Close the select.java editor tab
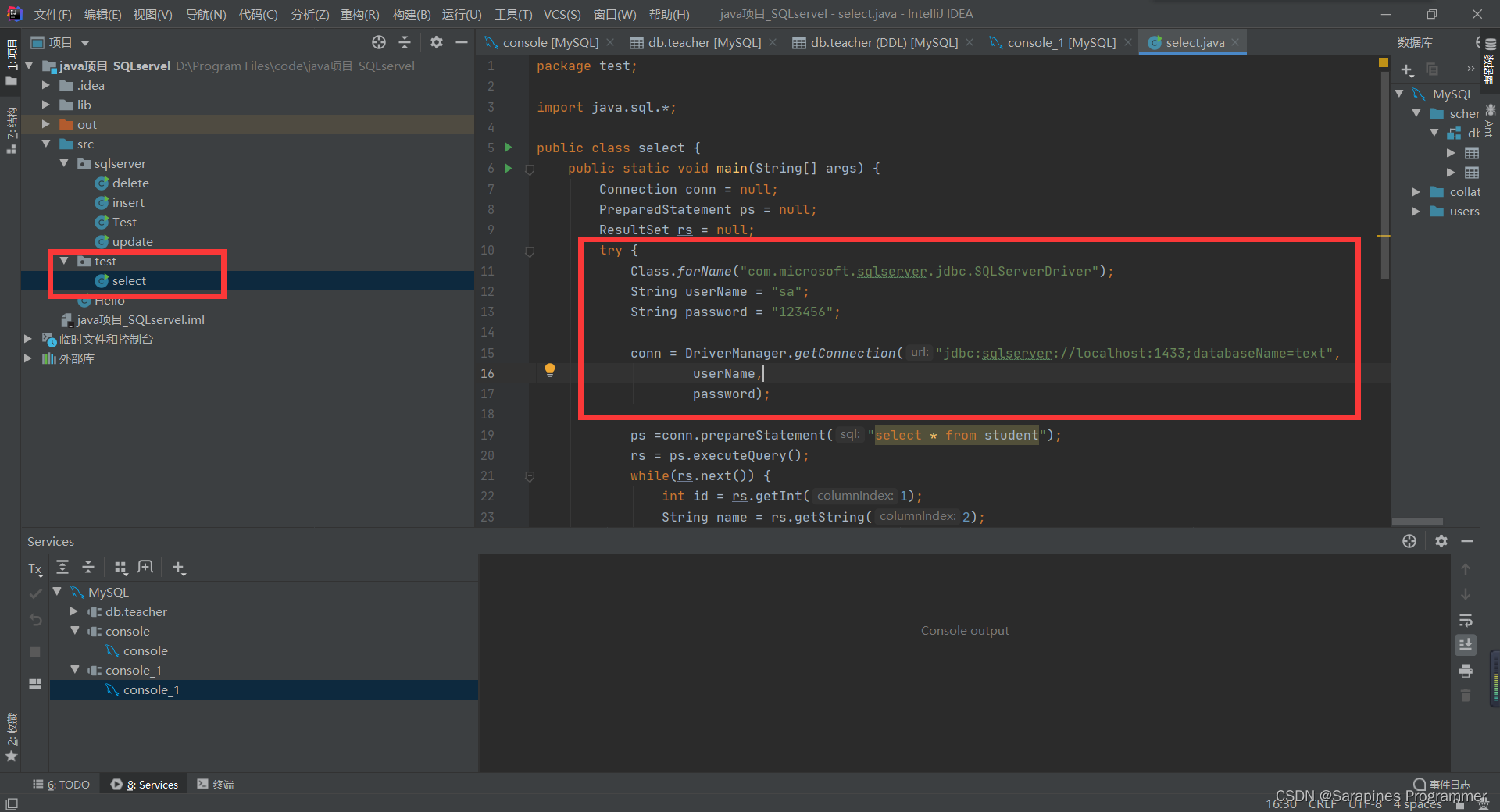Image resolution: width=1500 pixels, height=812 pixels. coord(1235,43)
